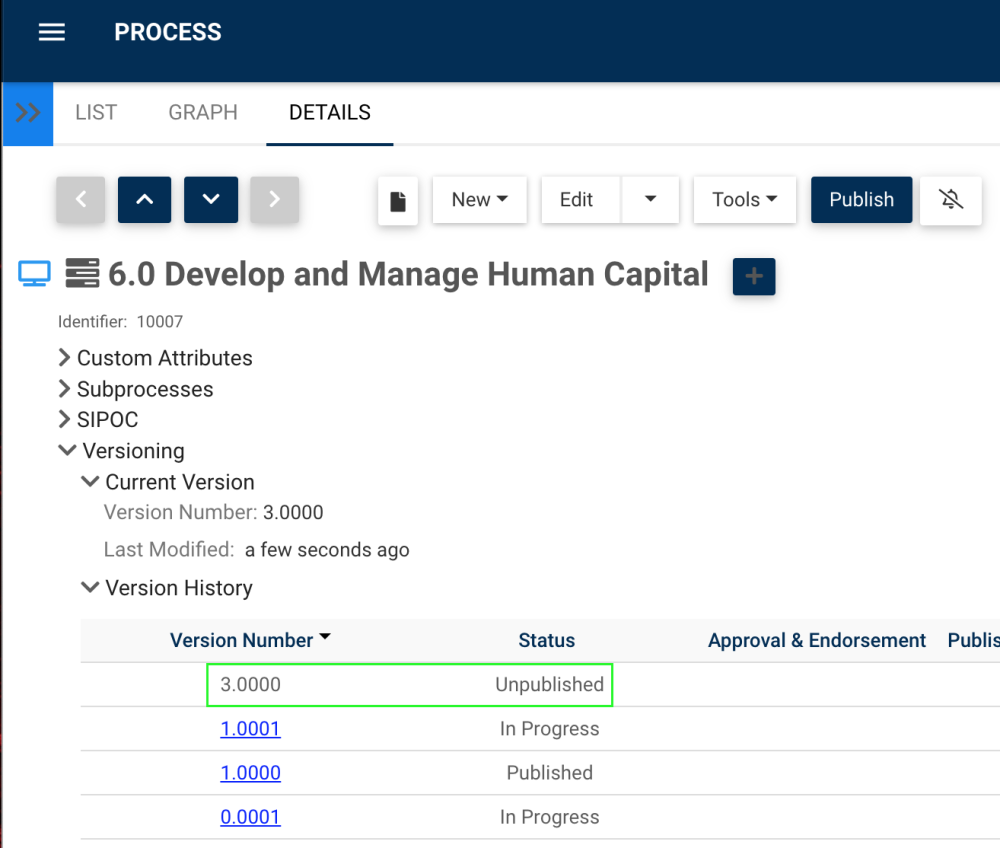Toggle notifications with the crossed-bell icon
This screenshot has height=848, width=1000.
coord(951,200)
